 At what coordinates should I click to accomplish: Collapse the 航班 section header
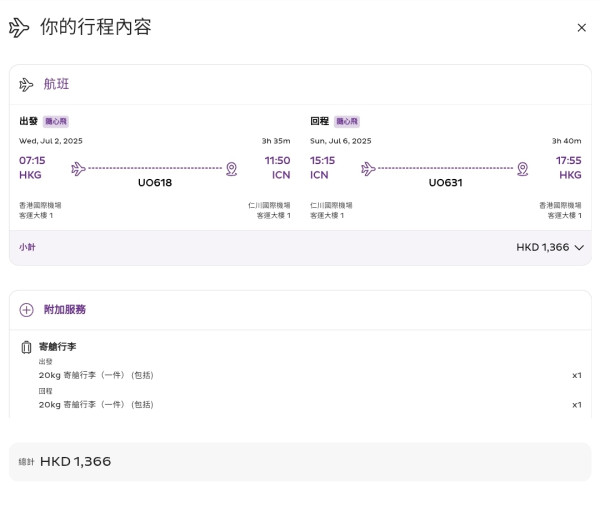coord(300,85)
